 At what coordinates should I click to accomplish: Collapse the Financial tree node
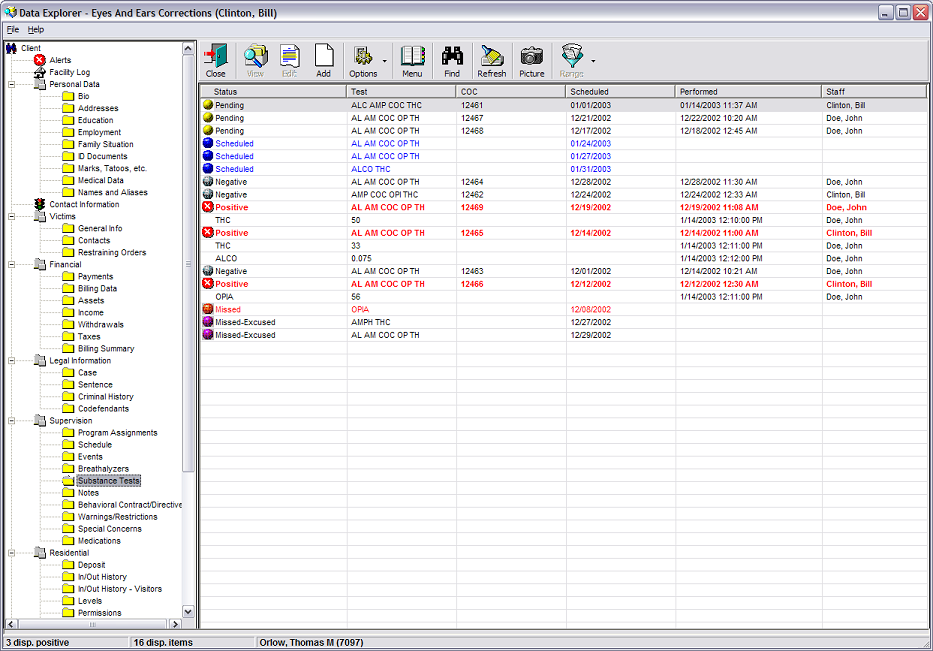click(x=11, y=264)
